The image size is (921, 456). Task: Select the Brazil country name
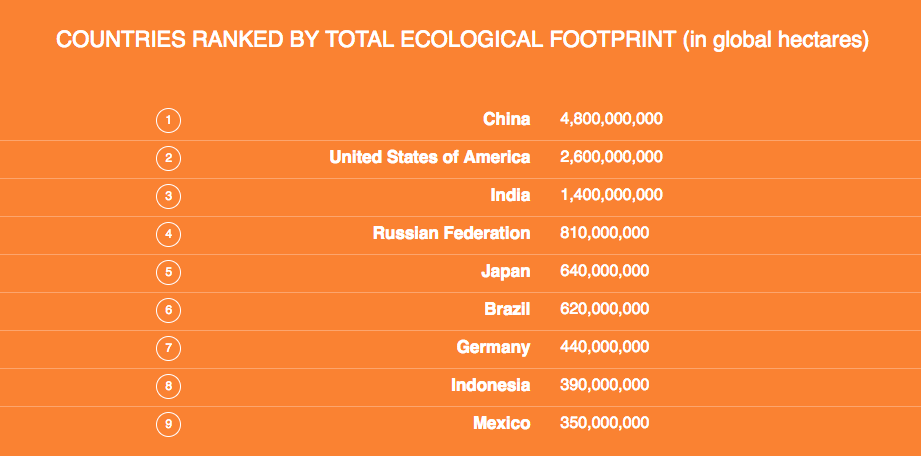[505, 310]
